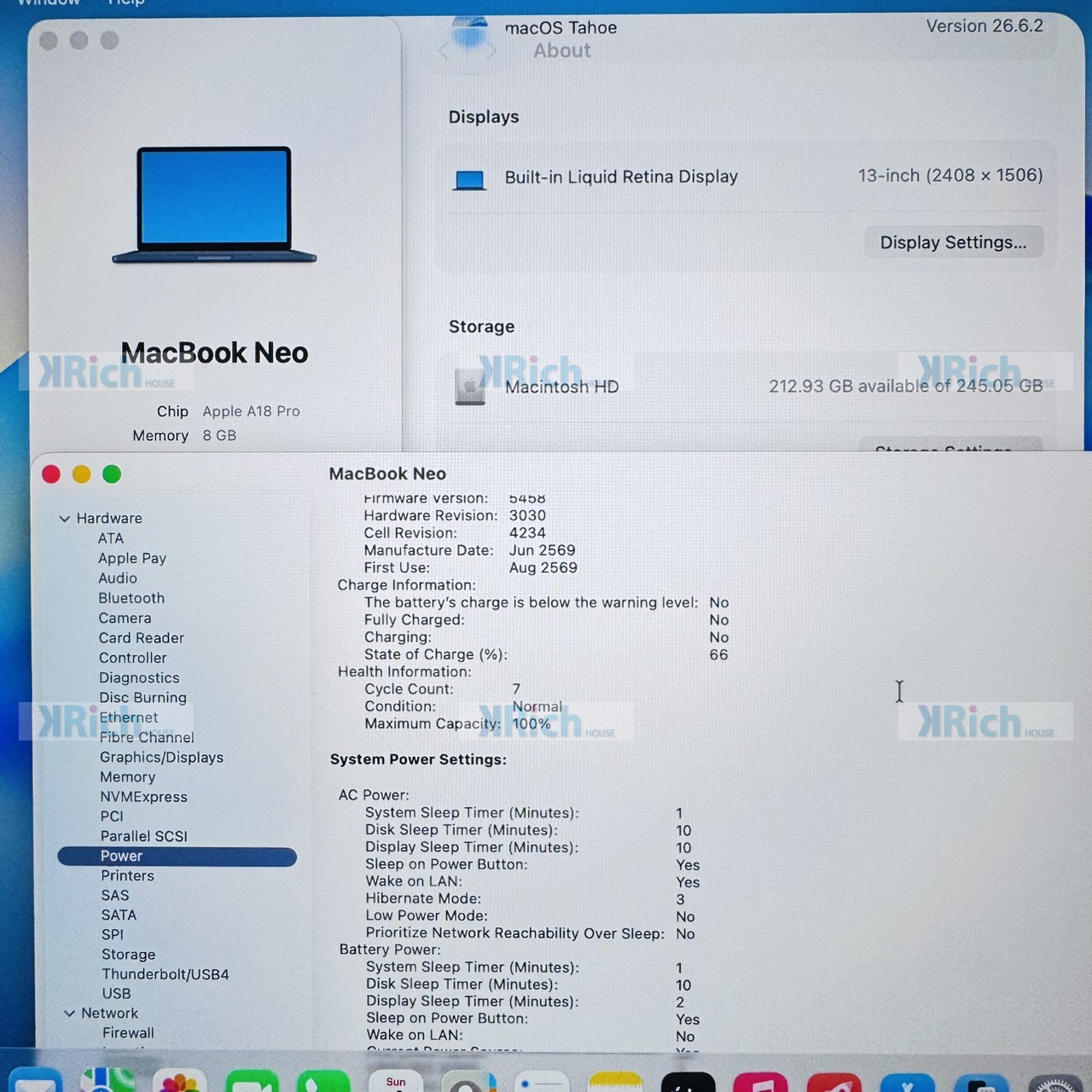This screenshot has height=1092, width=1092.
Task: Select Storage in the Hardware sidebar list
Action: [129, 954]
